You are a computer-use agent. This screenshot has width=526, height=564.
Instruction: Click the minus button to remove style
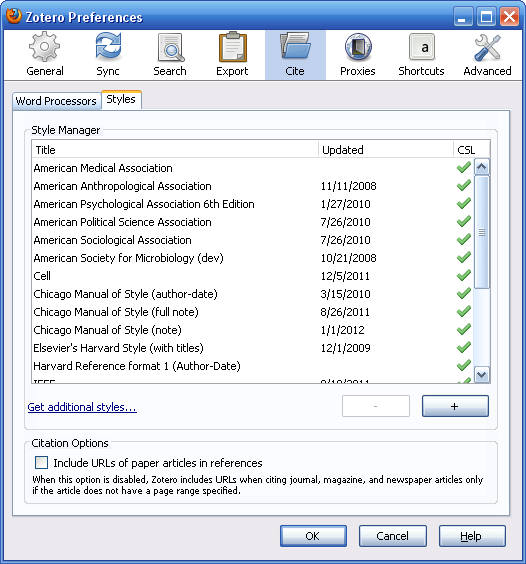376,406
